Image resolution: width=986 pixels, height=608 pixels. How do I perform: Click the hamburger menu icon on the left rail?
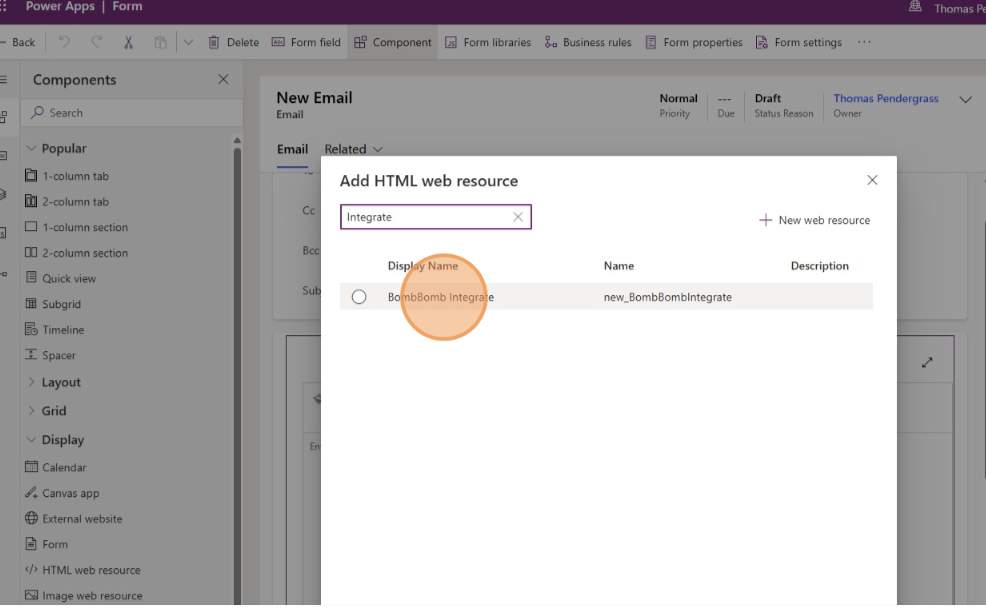pos(4,79)
